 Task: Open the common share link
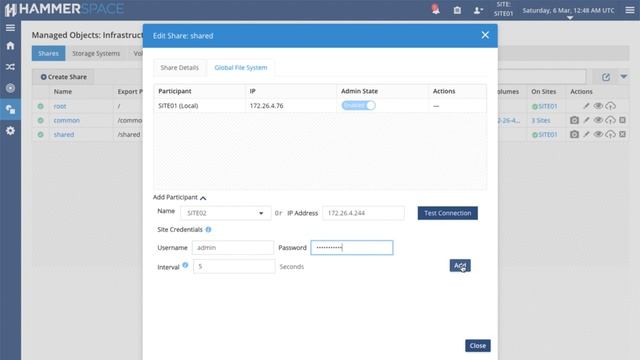pos(67,120)
